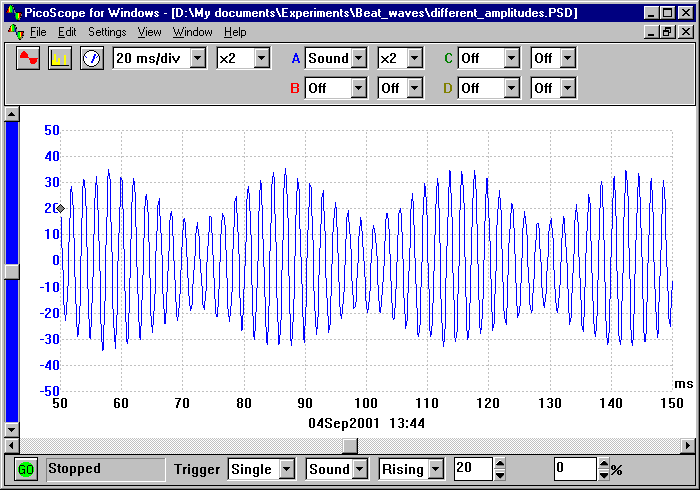Open the View menu
The image size is (700, 490).
point(150,32)
